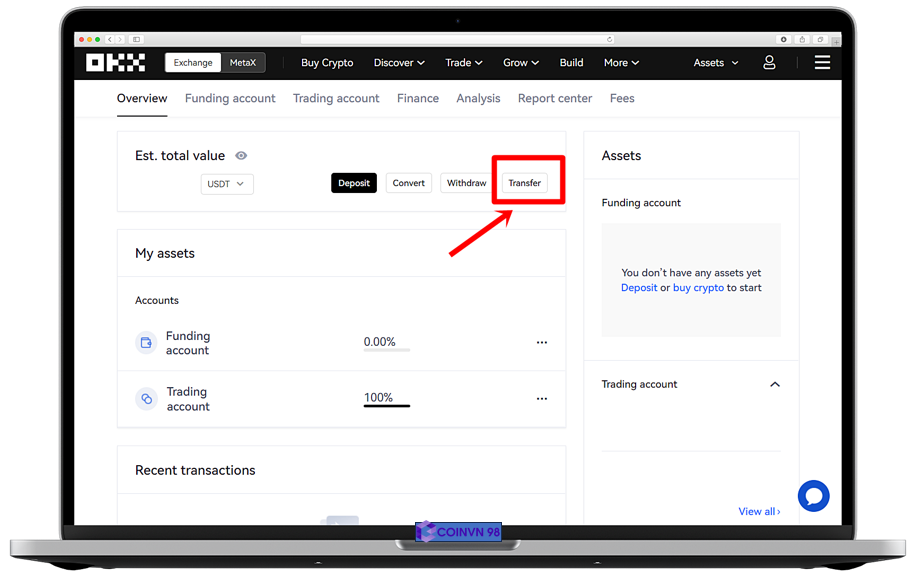Viewport: 914px width, 574px height.
Task: Click the Trading account icon
Action: pos(146,399)
